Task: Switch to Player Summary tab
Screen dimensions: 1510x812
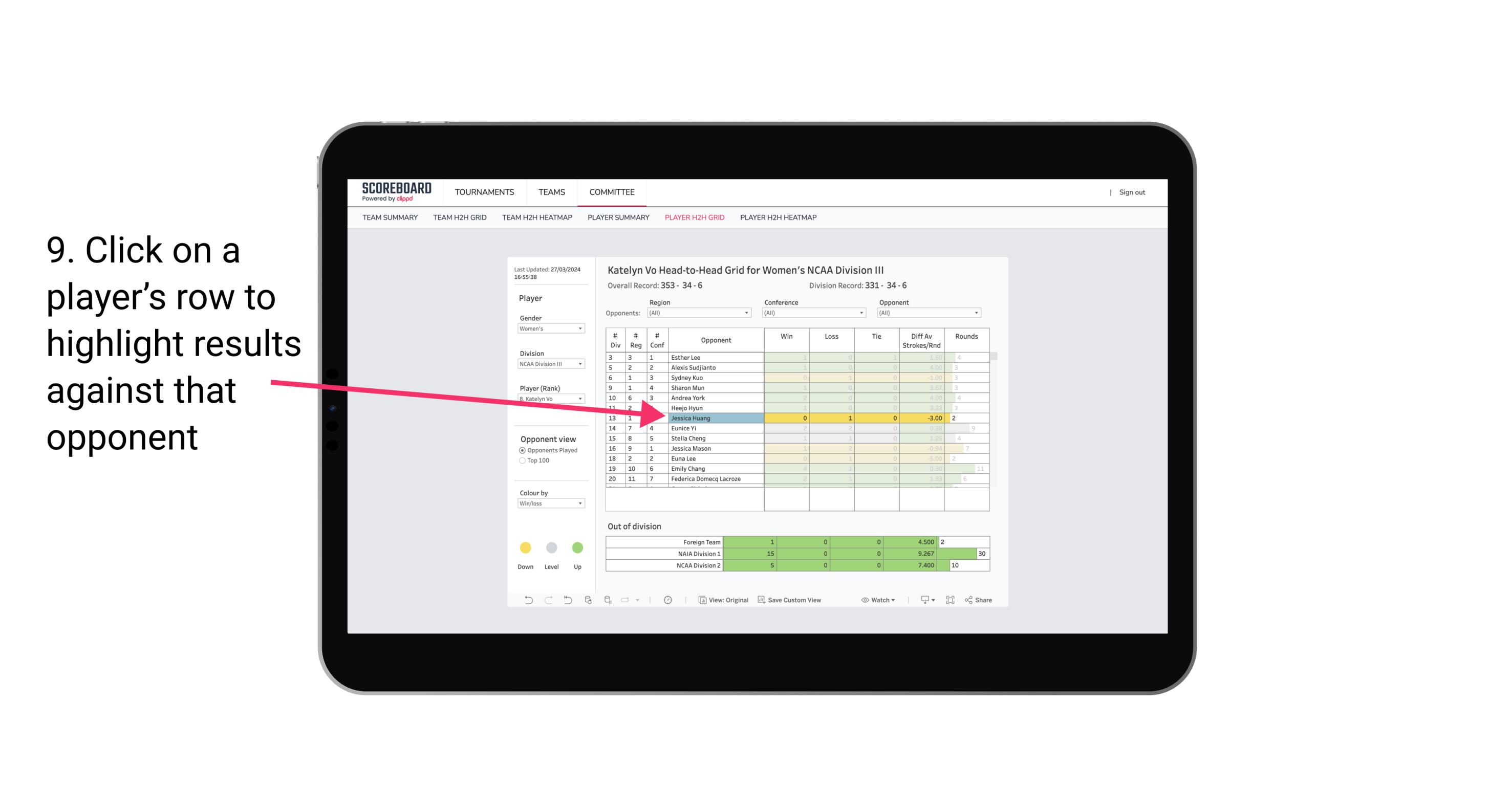Action: [x=617, y=219]
